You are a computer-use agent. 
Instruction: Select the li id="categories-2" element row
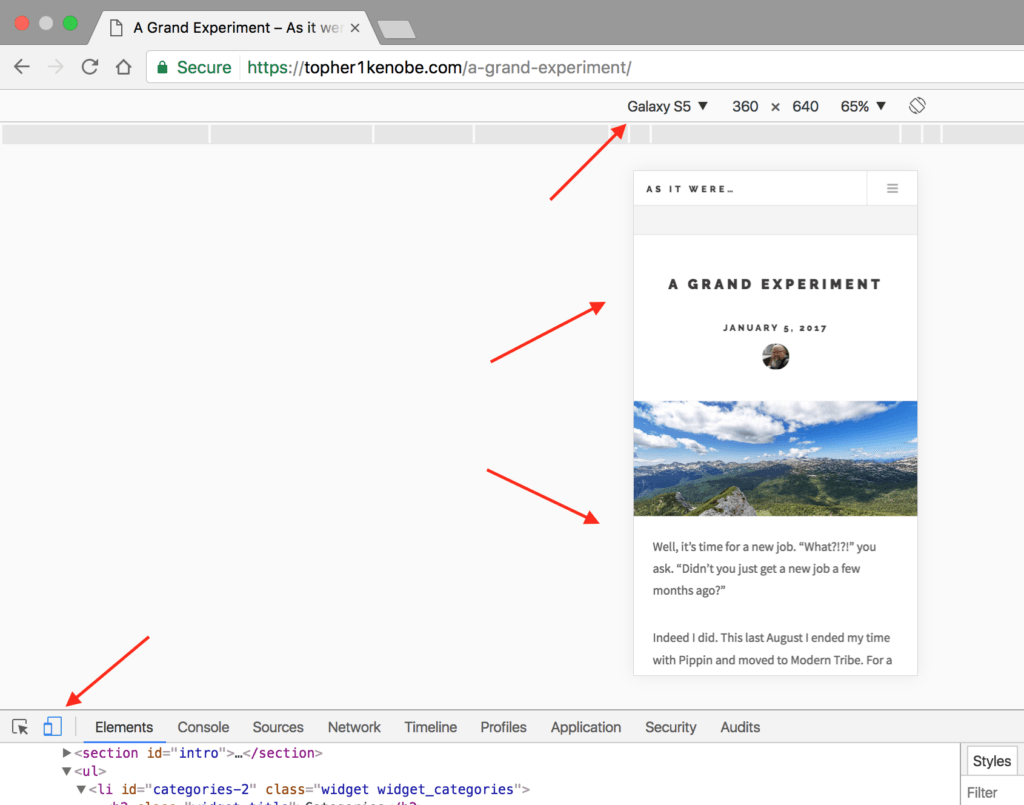[309, 789]
